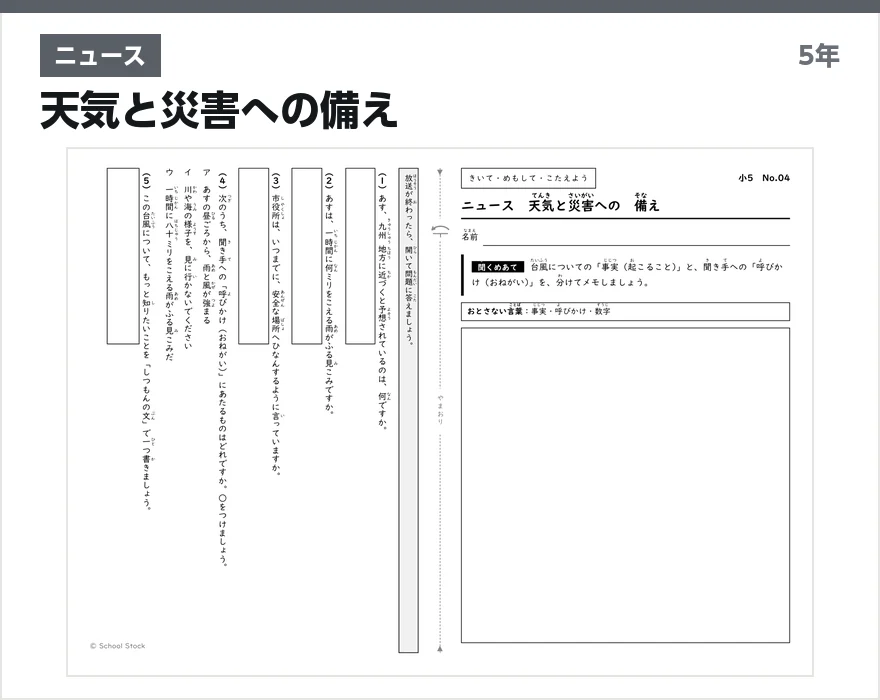The image size is (880, 700).
Task: Click question (3) about 市役所
Action: (x=276, y=324)
